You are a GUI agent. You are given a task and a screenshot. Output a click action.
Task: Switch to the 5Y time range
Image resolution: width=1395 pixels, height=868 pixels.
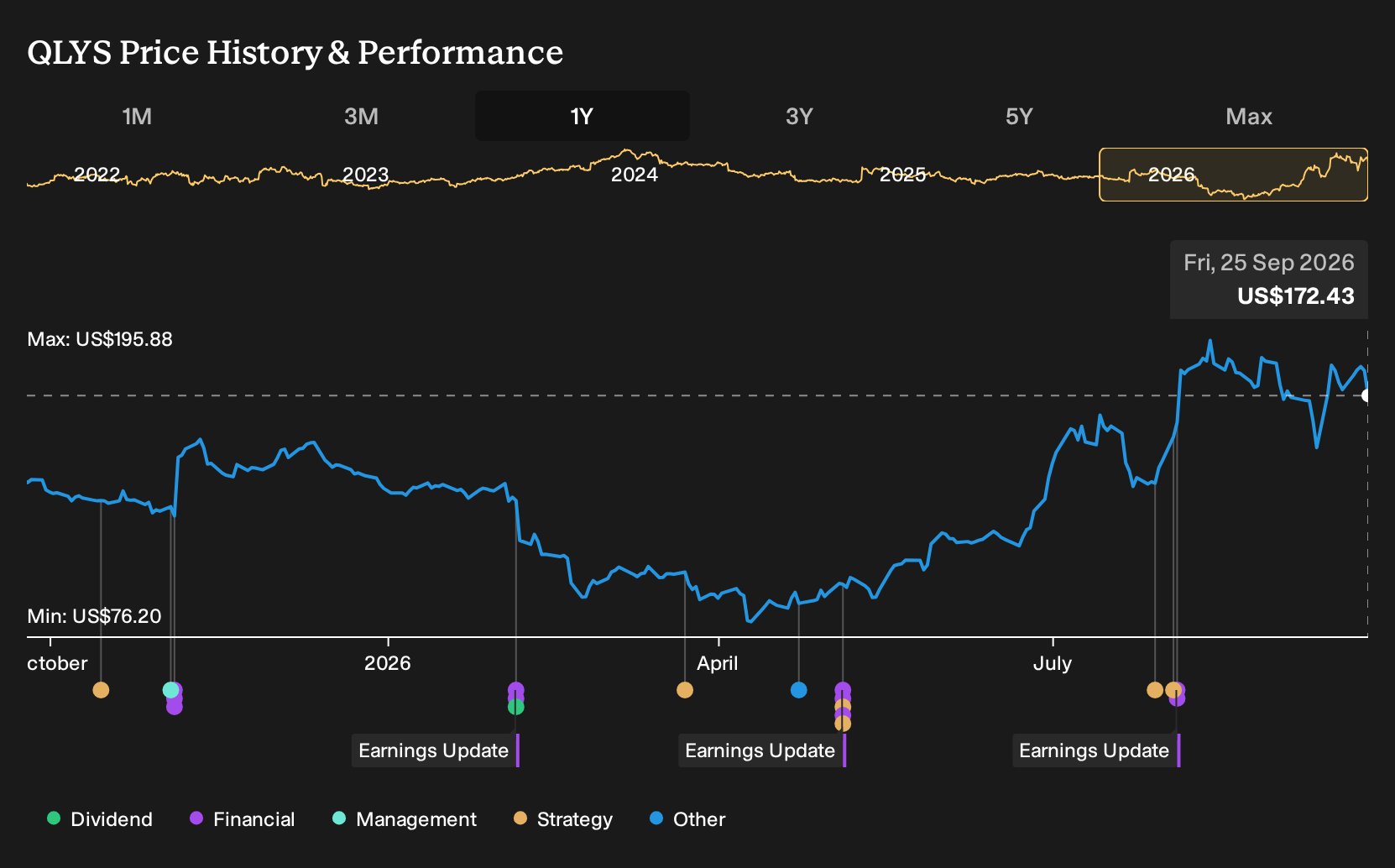(x=1019, y=116)
